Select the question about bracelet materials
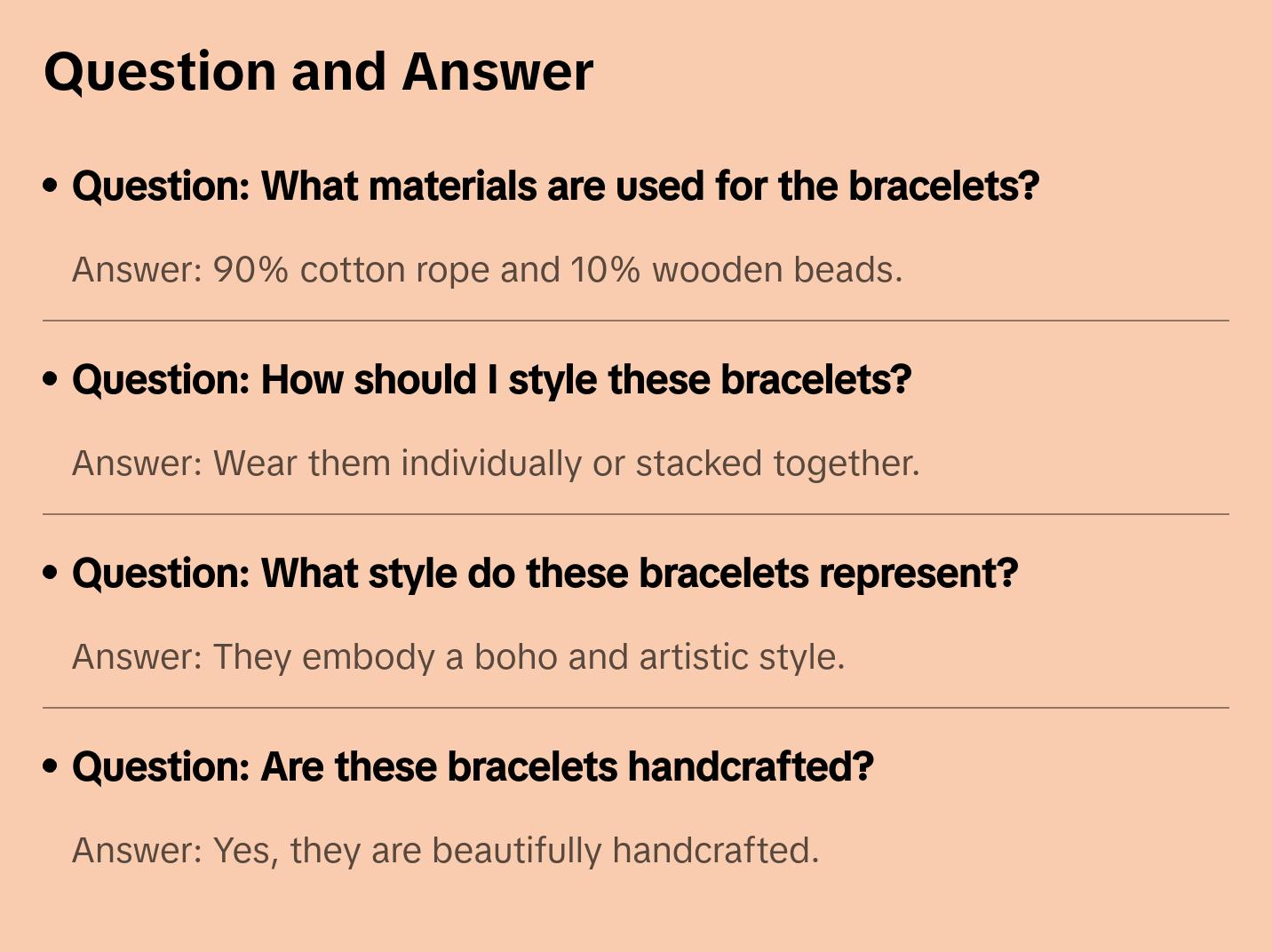1272x952 pixels. (555, 186)
